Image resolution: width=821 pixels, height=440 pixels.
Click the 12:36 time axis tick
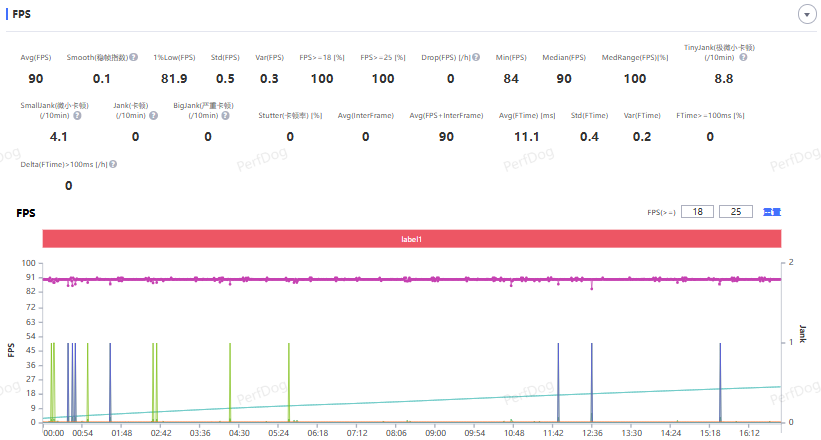coord(592,433)
